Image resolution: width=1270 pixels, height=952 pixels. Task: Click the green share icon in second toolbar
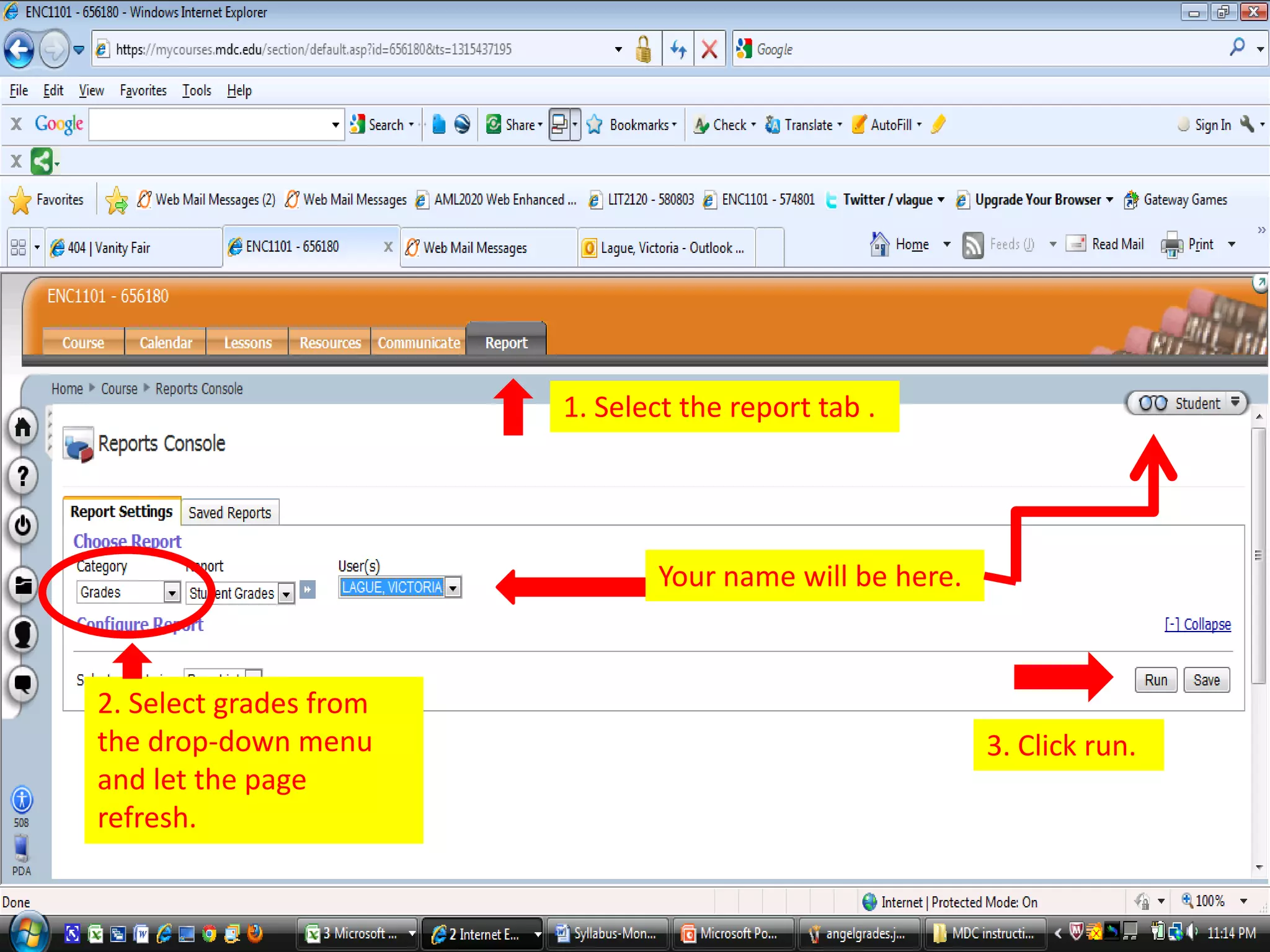coord(42,161)
